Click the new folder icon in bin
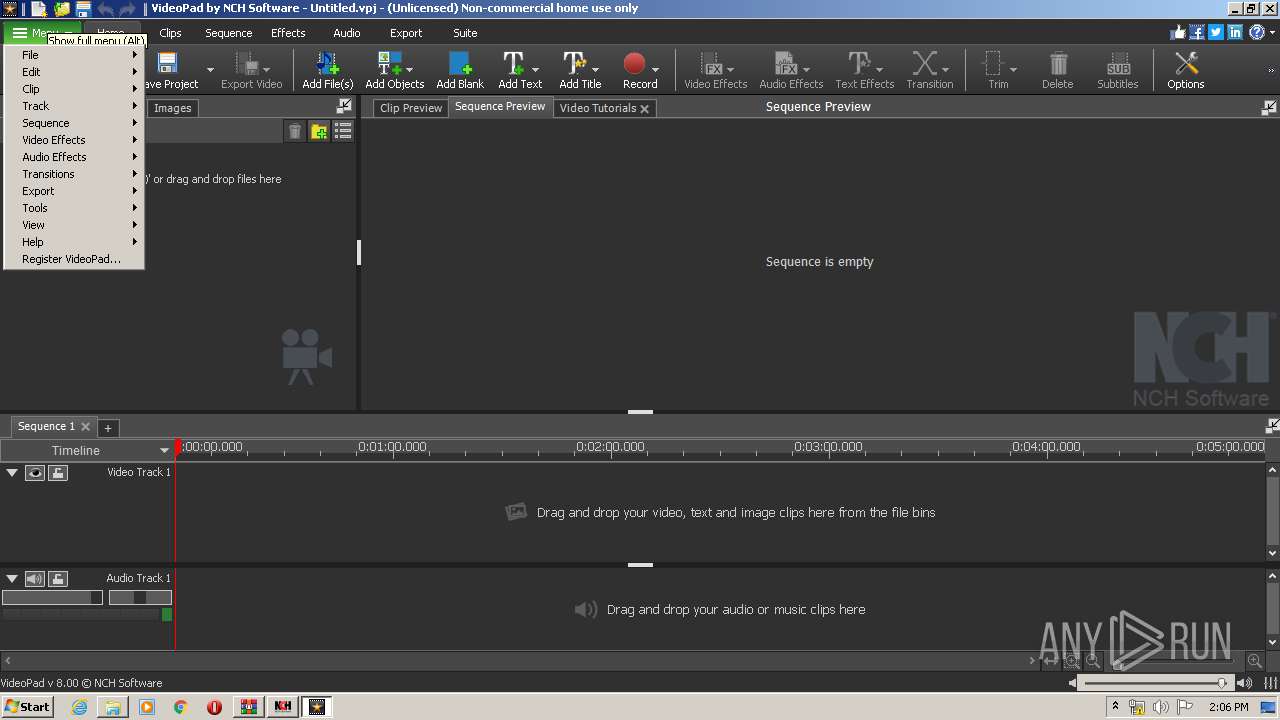1280x720 pixels. click(319, 131)
